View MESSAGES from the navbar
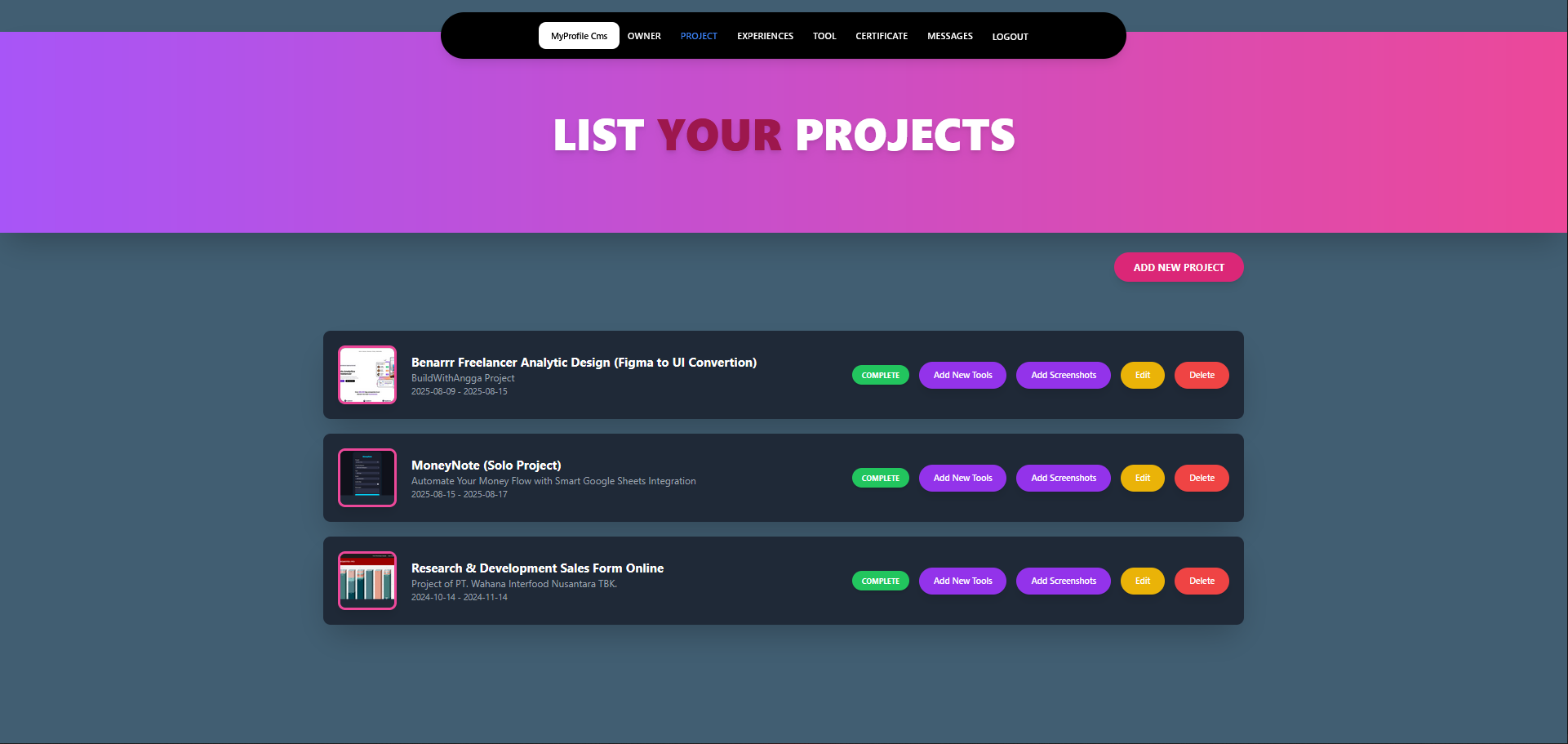The height and width of the screenshot is (744, 1568). point(949,36)
